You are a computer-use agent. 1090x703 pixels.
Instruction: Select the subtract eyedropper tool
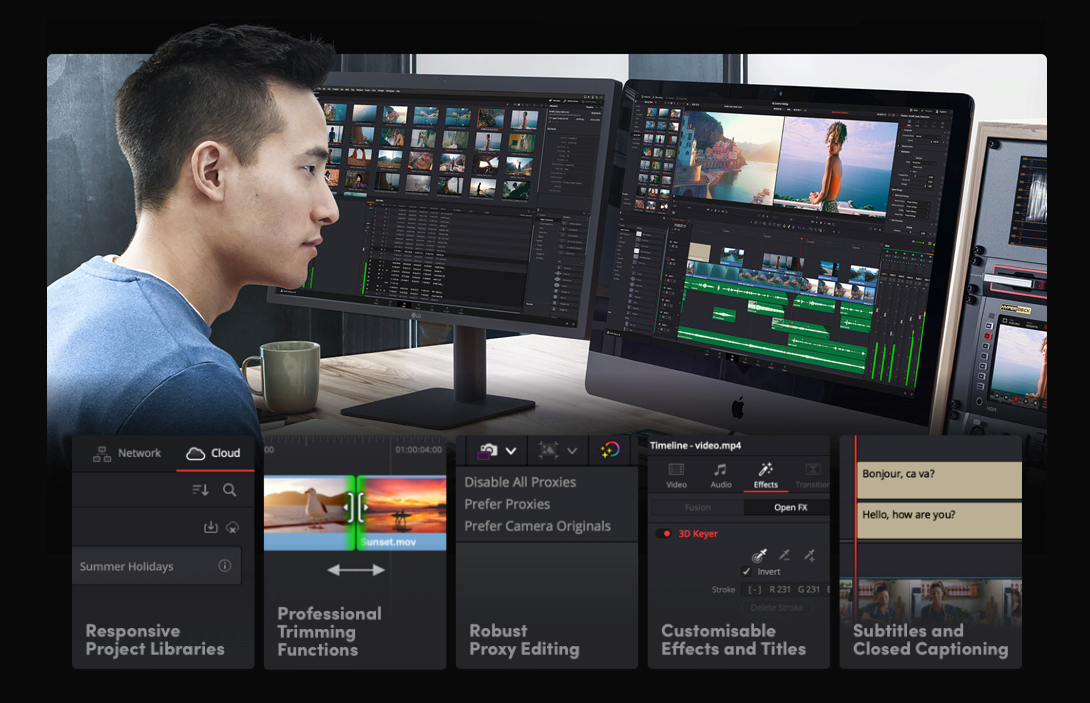785,555
